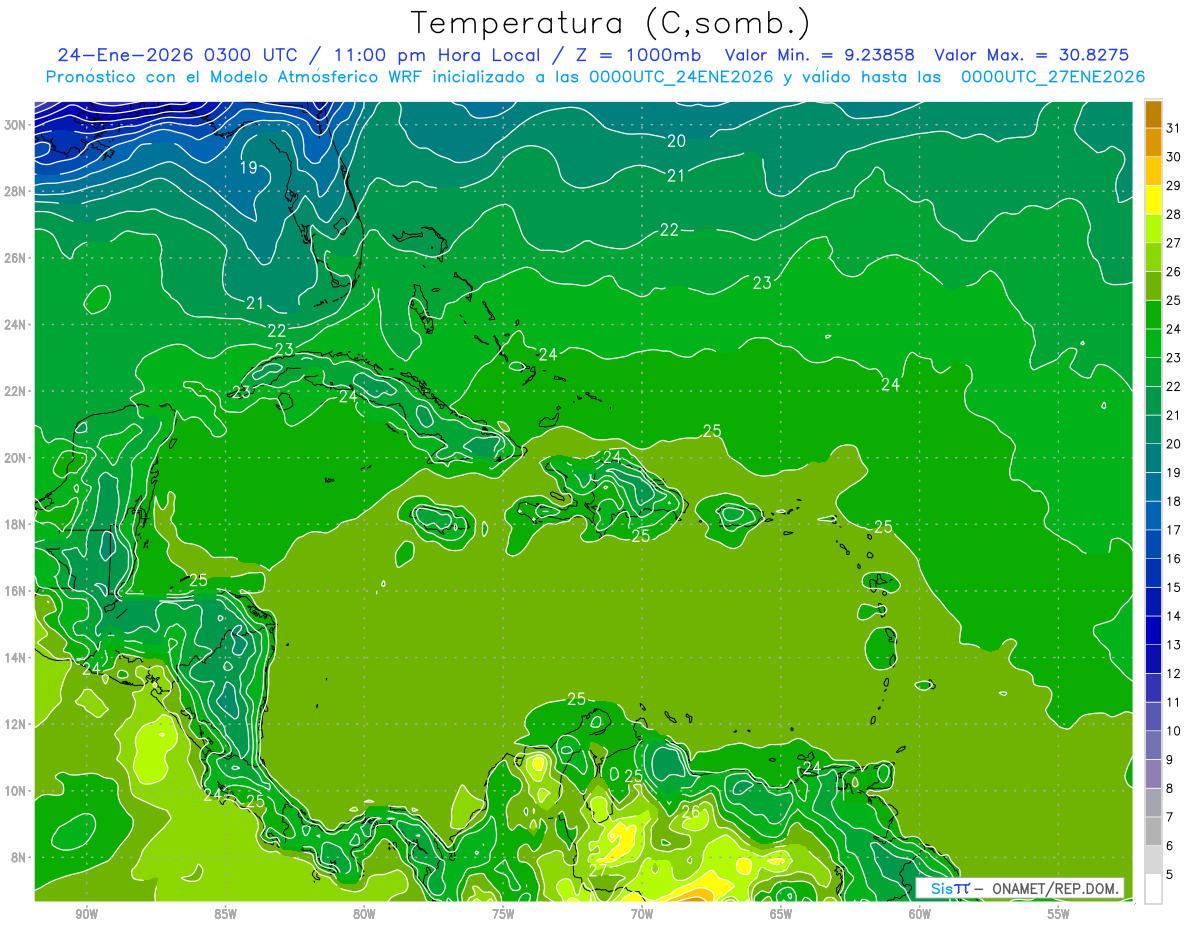Click the 85W longitude axis label

[x=225, y=914]
